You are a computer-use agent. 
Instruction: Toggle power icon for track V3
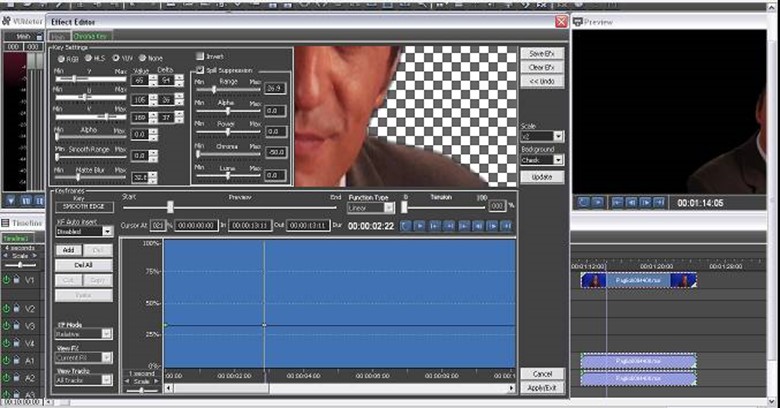(x=6, y=326)
